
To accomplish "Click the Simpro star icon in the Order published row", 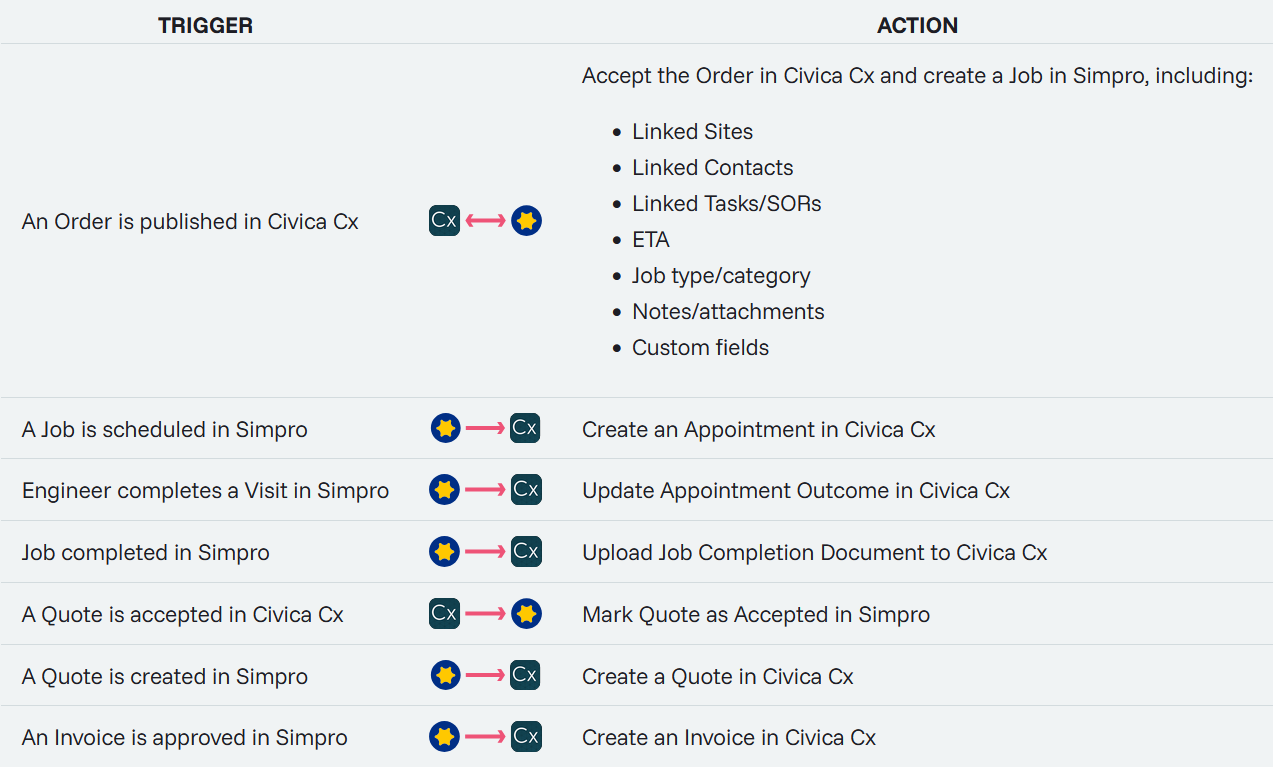I will point(526,220).
